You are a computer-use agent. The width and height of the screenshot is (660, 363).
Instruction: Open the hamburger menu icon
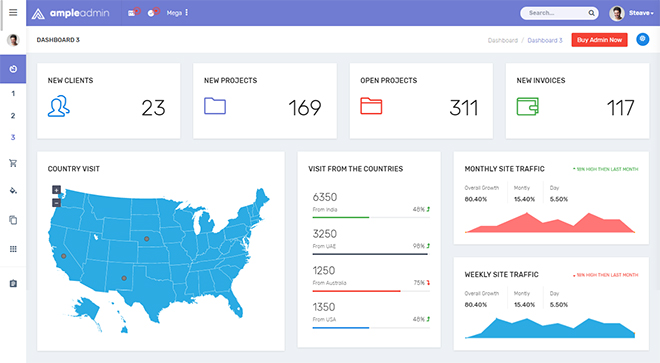13,13
